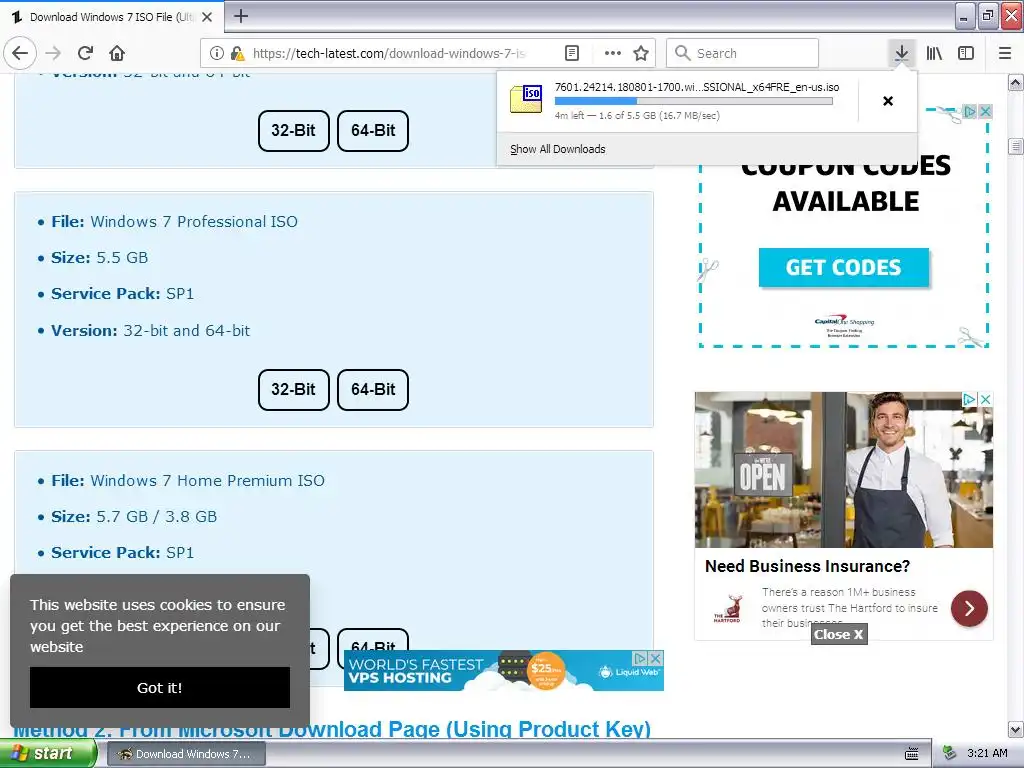The width and height of the screenshot is (1024, 768).
Task: Open the Firefox home page
Action: [117, 53]
